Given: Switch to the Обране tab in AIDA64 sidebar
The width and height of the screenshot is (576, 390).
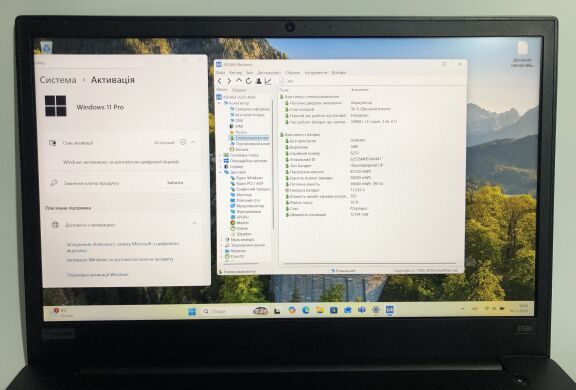Looking at the screenshot, I should [239, 90].
